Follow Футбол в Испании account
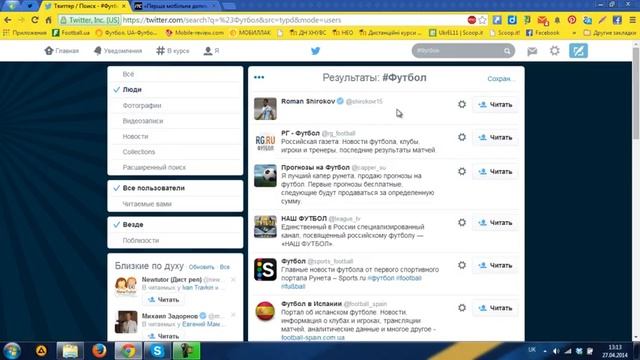 [495, 308]
